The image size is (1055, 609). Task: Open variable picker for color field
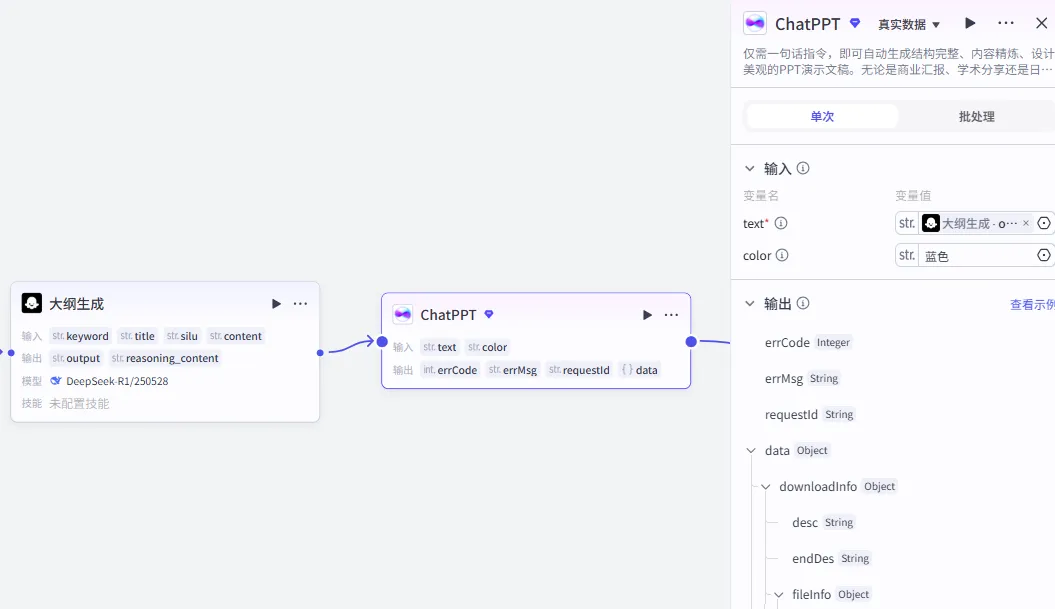pos(1044,255)
